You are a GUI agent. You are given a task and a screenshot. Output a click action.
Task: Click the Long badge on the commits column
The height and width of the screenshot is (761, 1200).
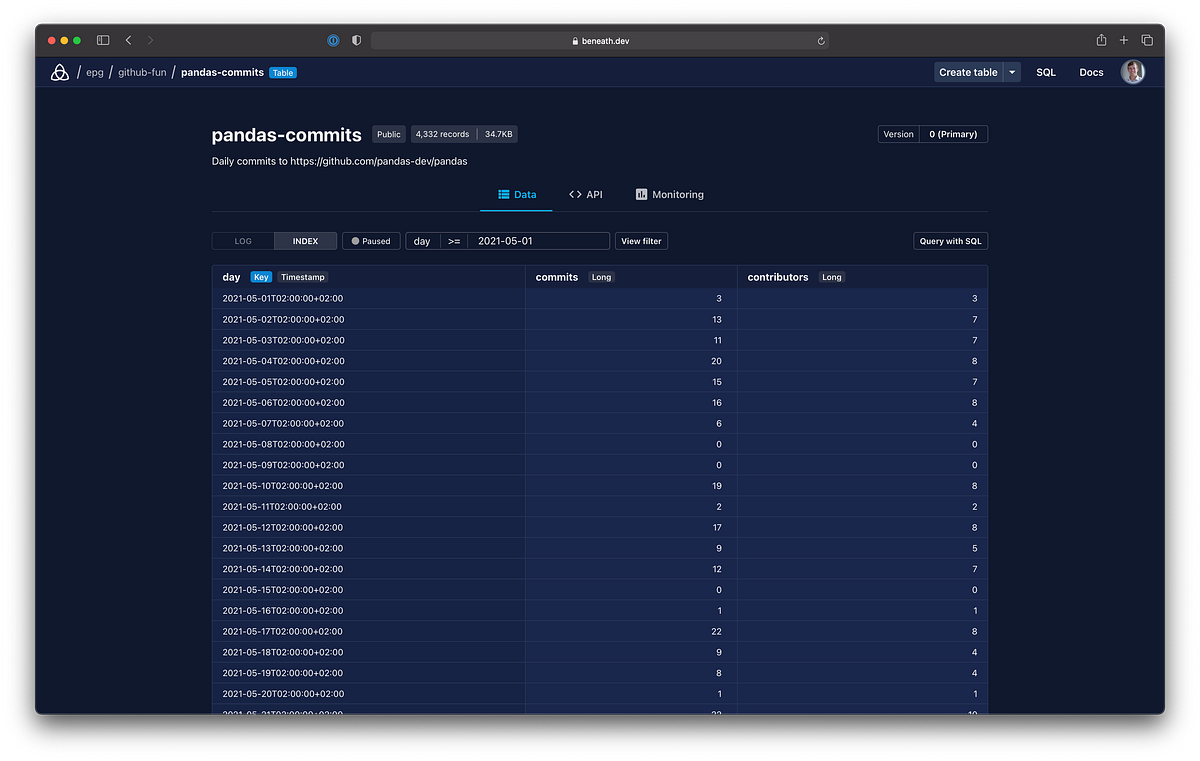601,277
